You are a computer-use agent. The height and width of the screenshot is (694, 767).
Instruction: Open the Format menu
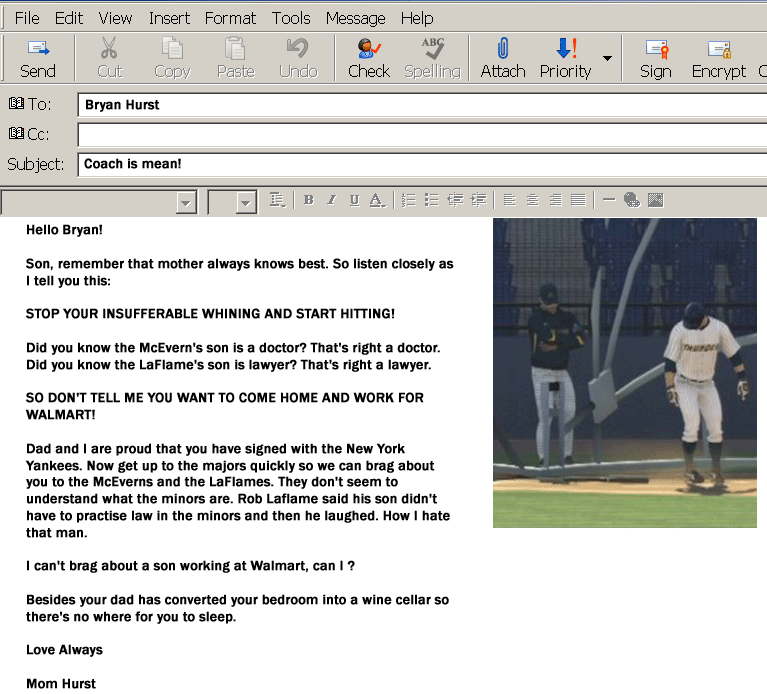230,18
